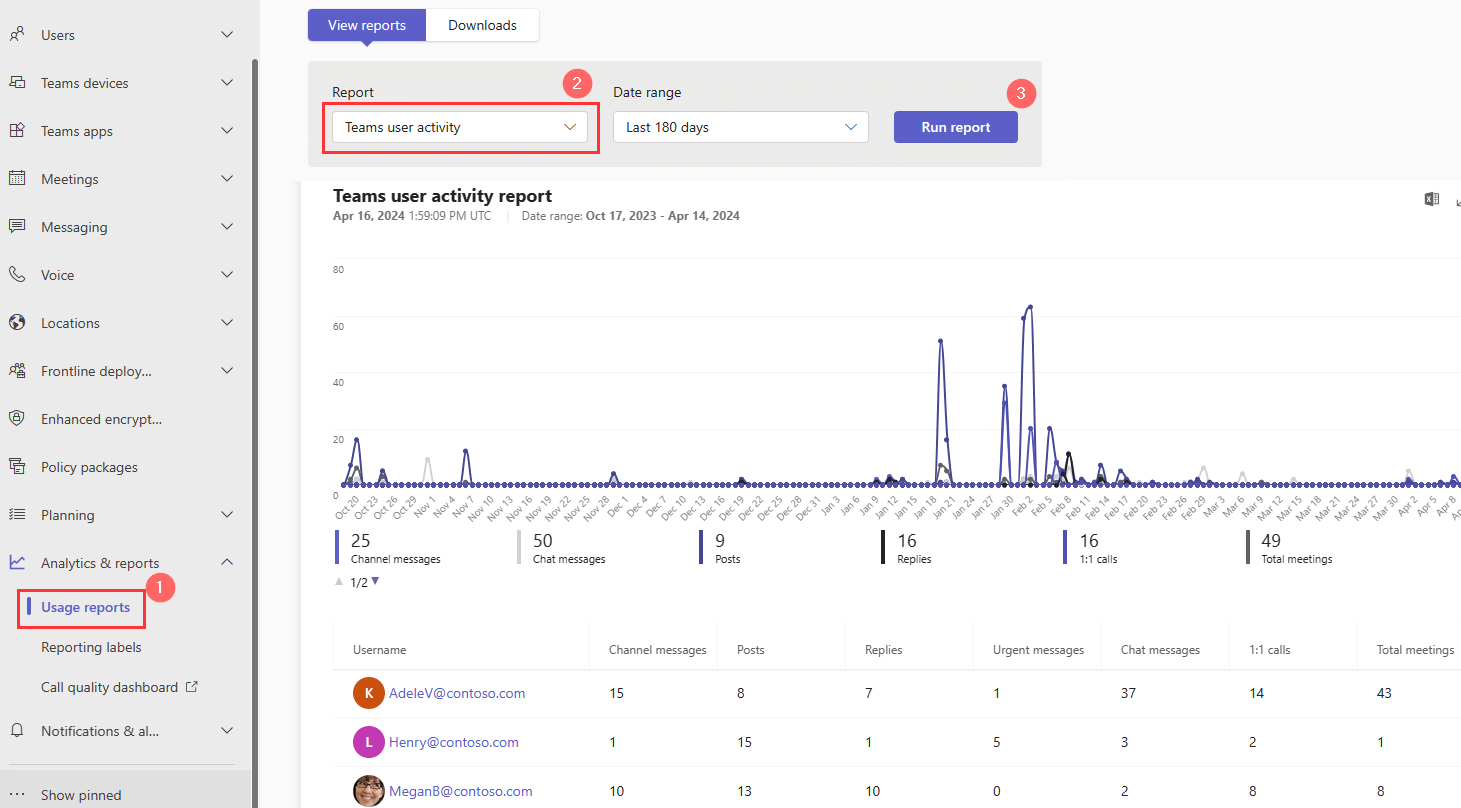The height and width of the screenshot is (808, 1461).
Task: Select the Enhanced encryption shield icon
Action: (x=16, y=418)
